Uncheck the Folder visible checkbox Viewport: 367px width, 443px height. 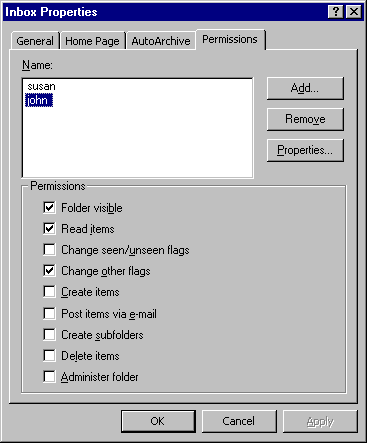[49, 208]
